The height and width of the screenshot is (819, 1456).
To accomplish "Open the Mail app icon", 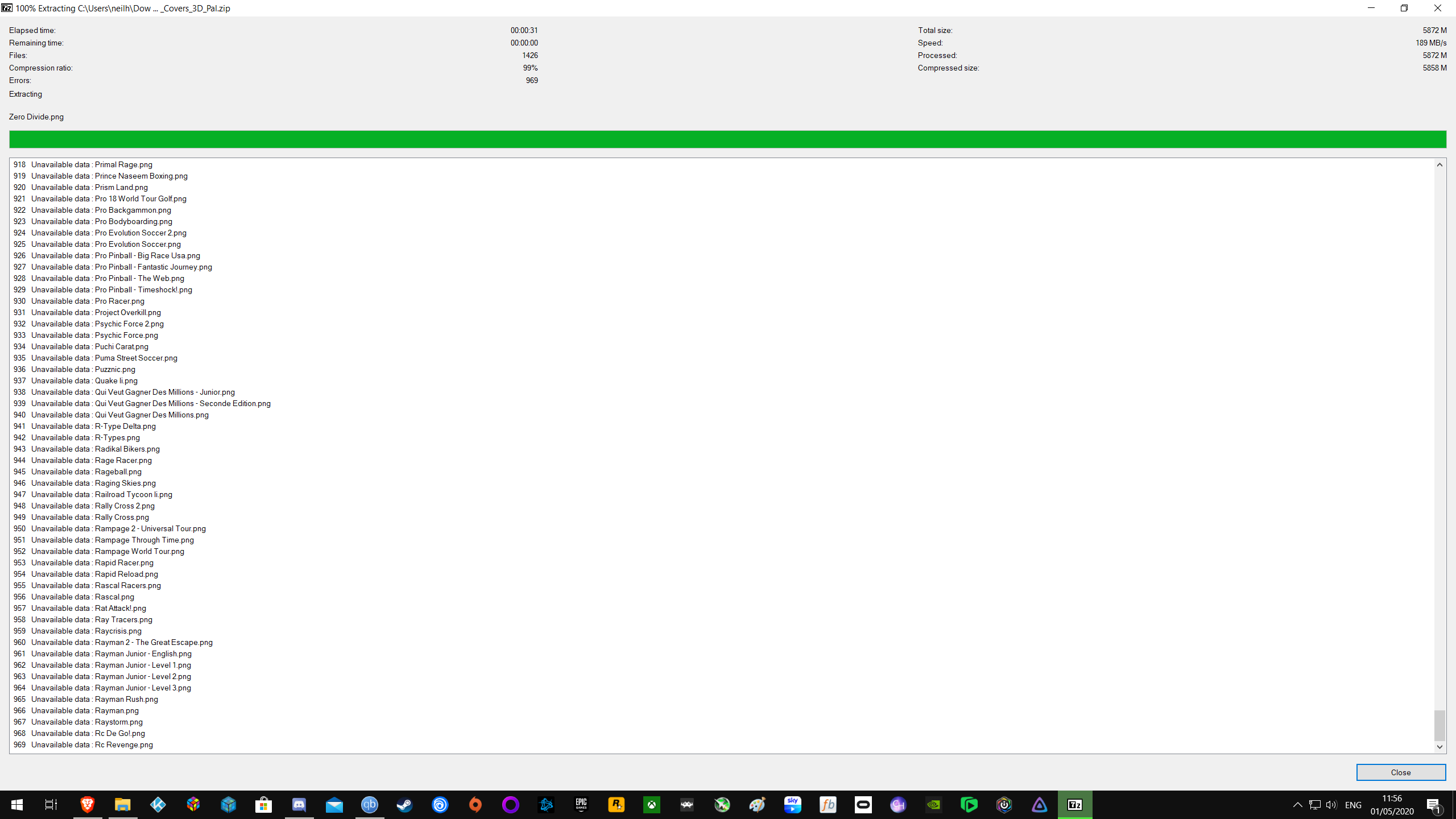I will pos(334,805).
